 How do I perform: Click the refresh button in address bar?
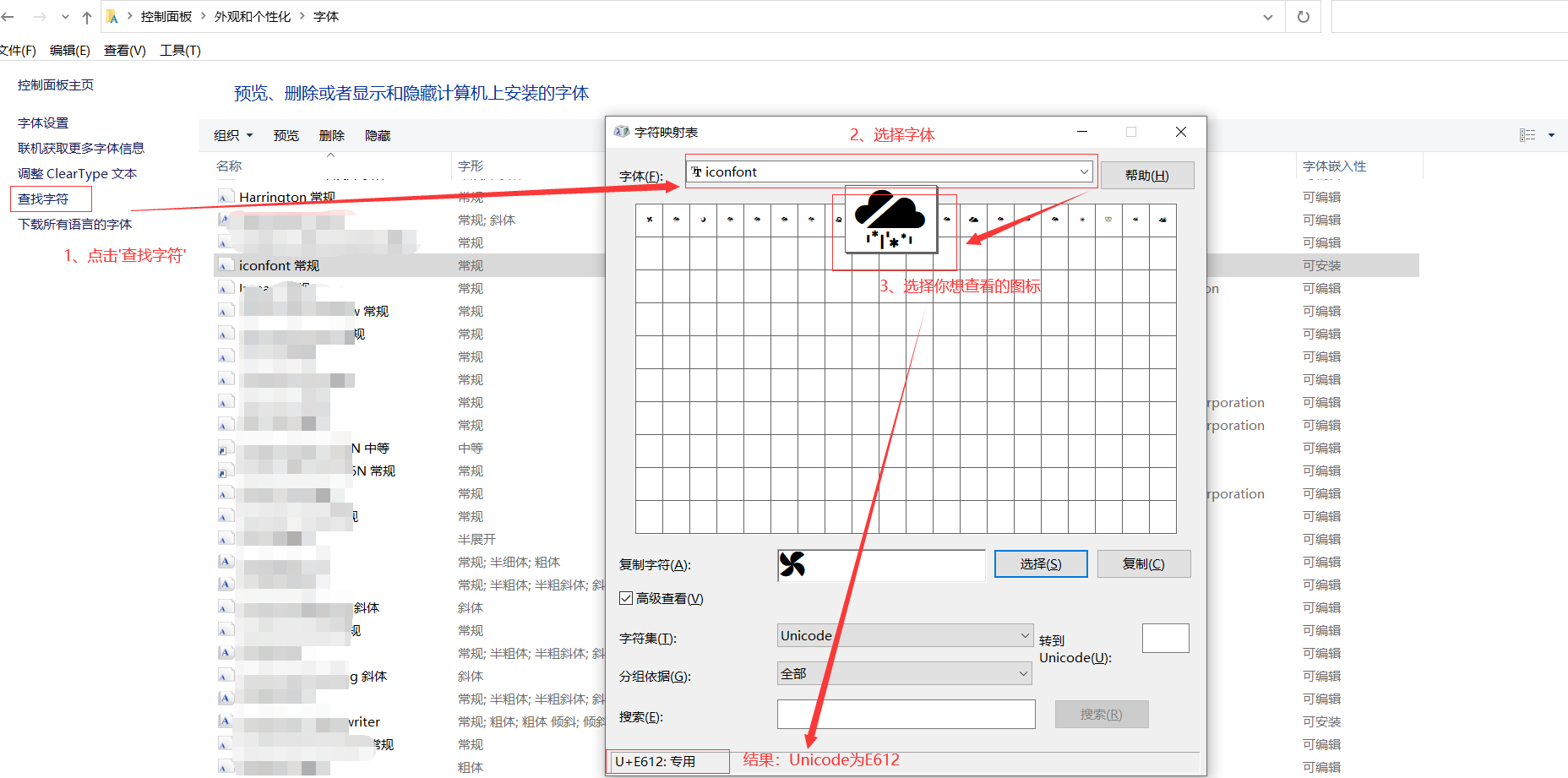coord(1304,17)
